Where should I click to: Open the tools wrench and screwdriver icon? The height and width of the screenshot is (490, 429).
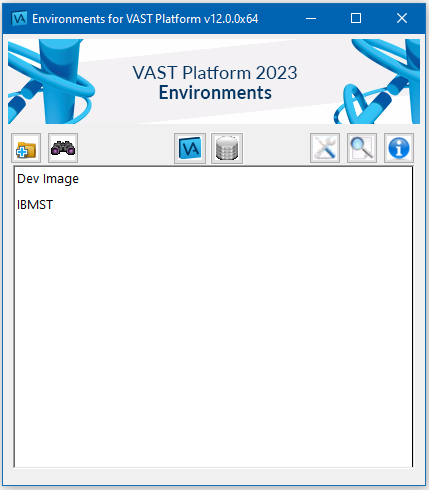tap(325, 148)
